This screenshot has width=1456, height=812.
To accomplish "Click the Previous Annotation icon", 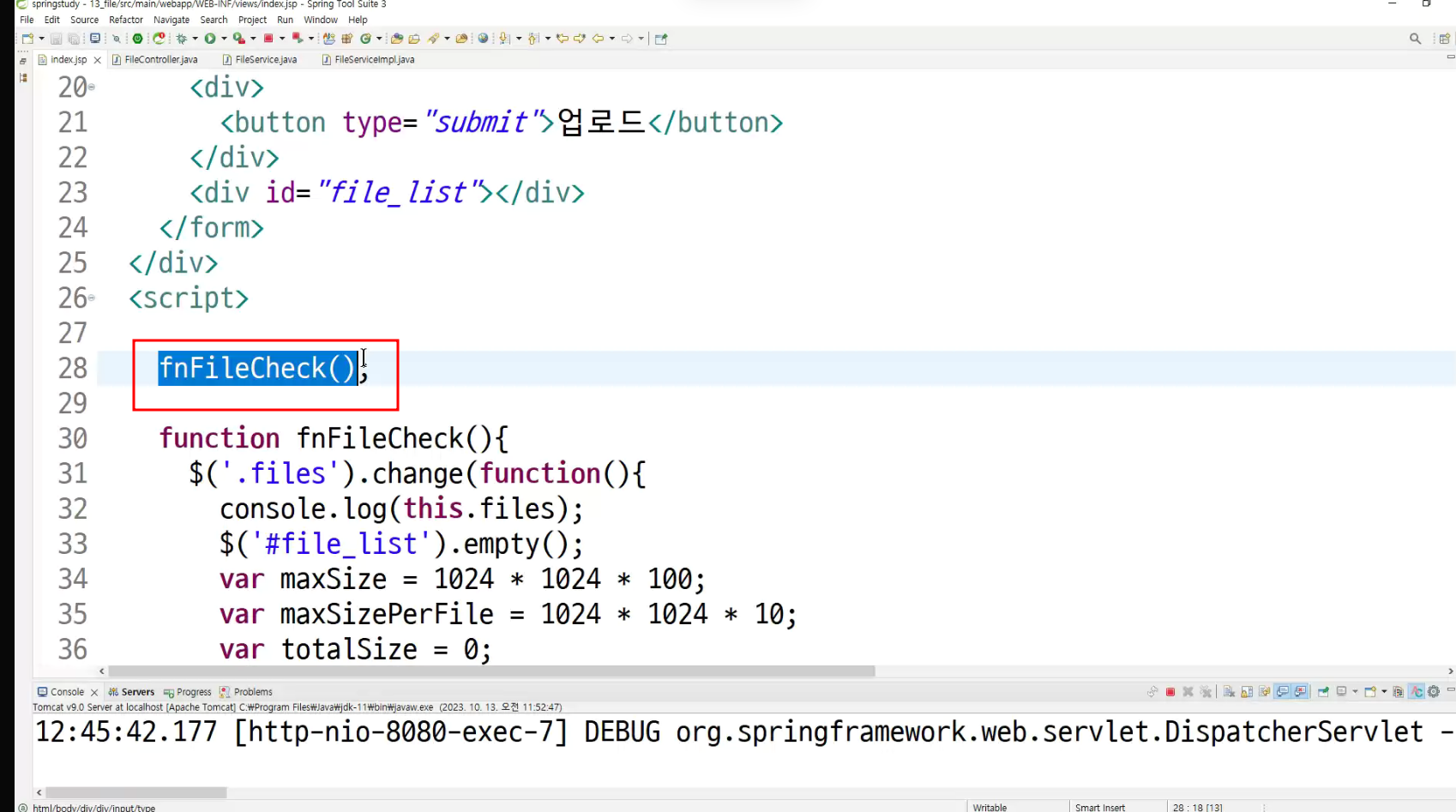I will pyautogui.click(x=532, y=39).
